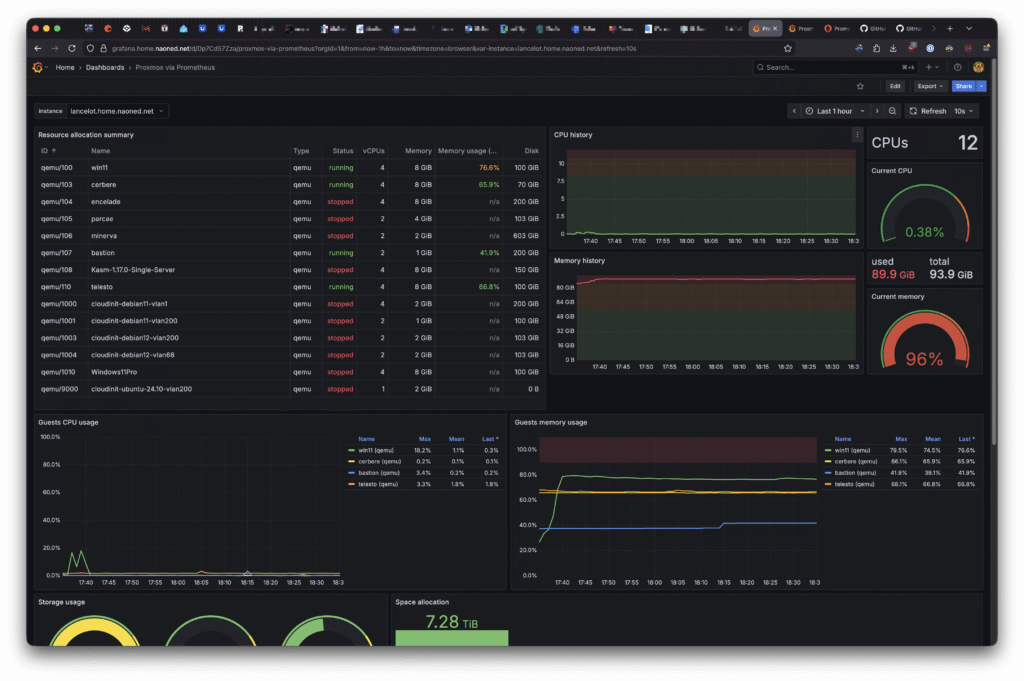
Task: Go to Dashboards in the breadcrumb
Action: pos(105,67)
